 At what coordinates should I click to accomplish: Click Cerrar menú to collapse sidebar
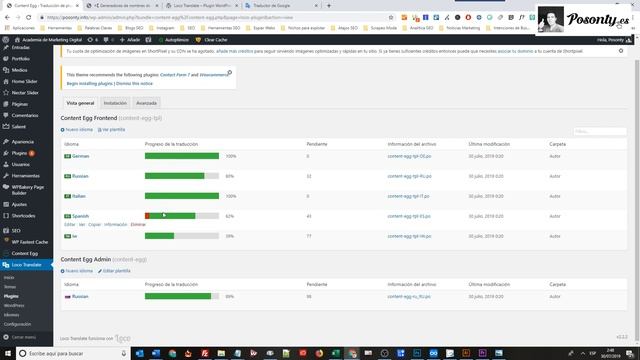point(23,338)
